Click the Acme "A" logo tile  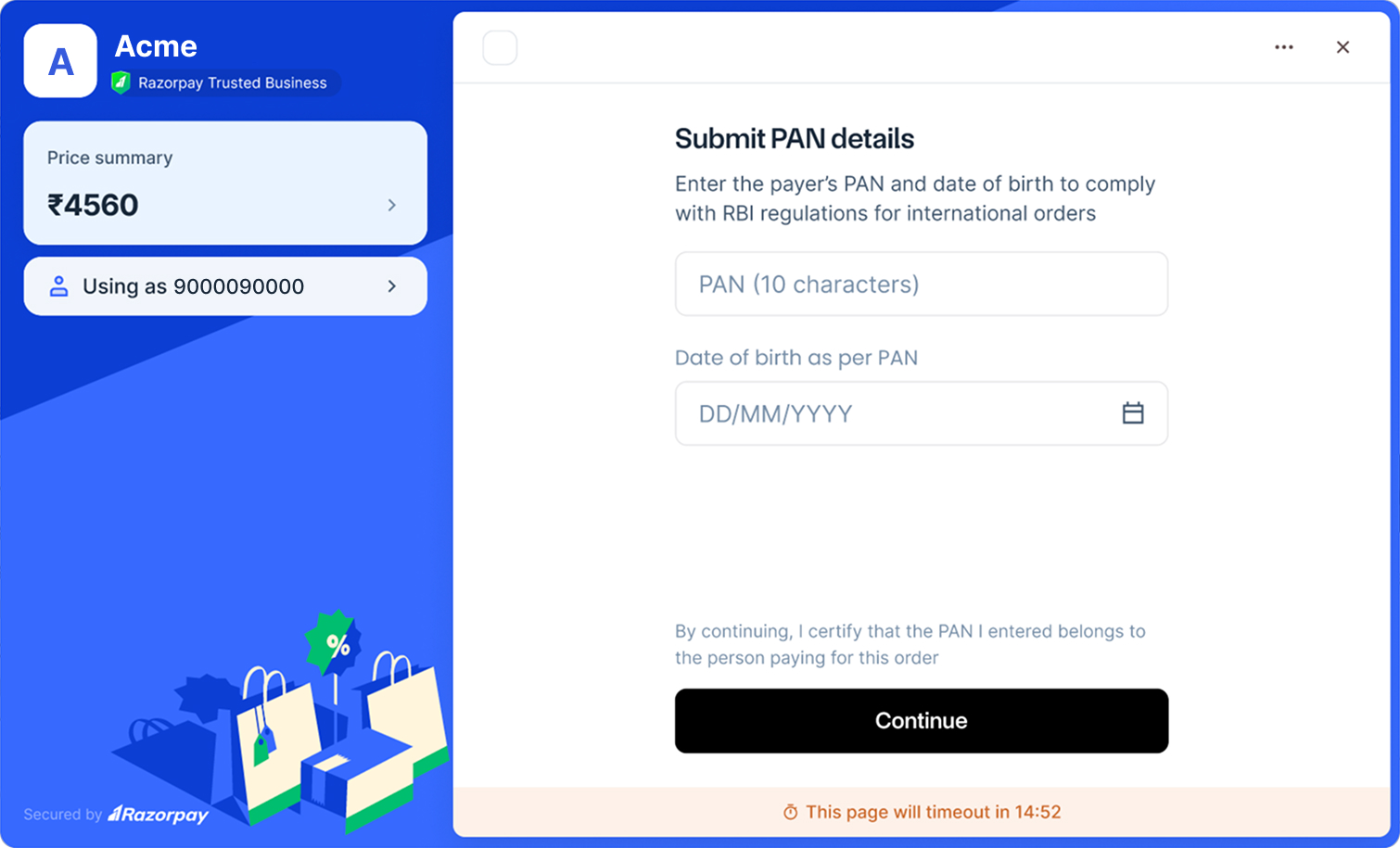coord(60,61)
